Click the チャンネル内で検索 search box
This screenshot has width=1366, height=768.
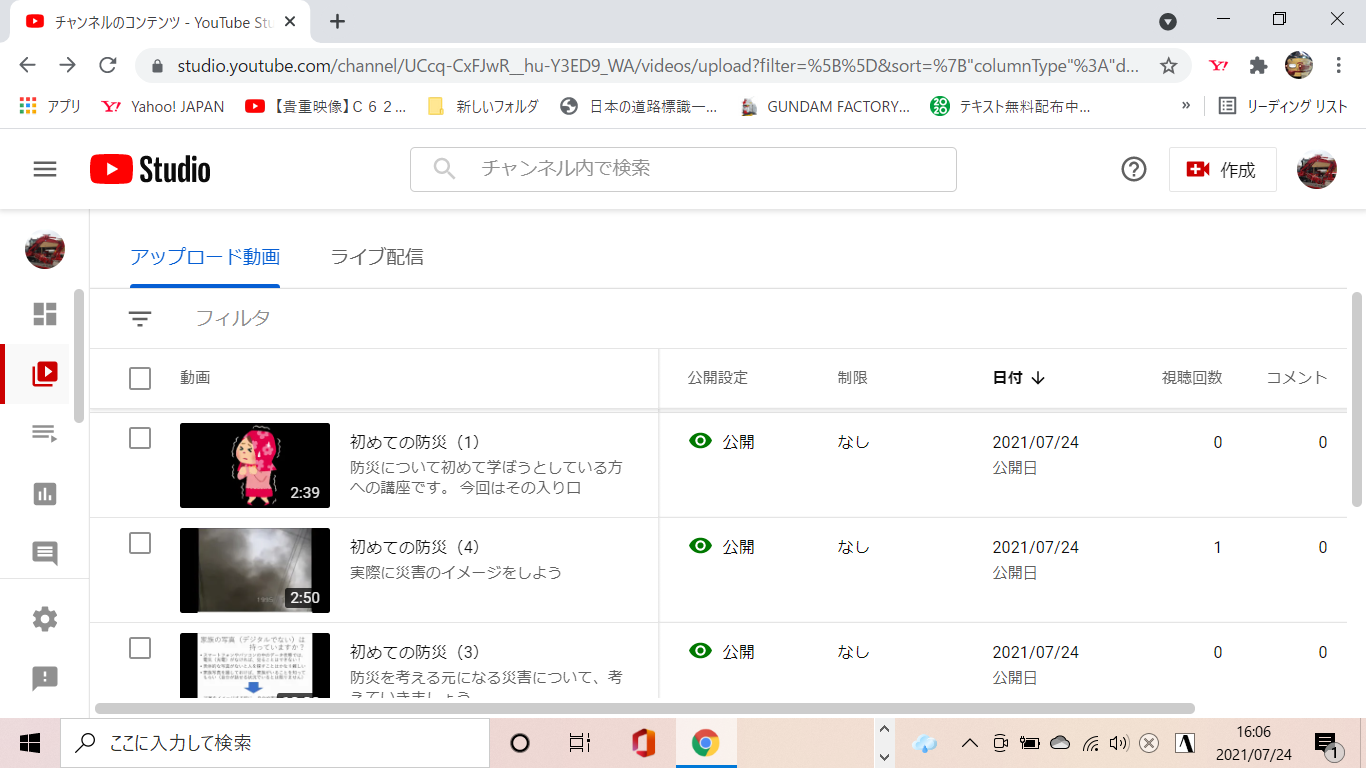point(683,169)
